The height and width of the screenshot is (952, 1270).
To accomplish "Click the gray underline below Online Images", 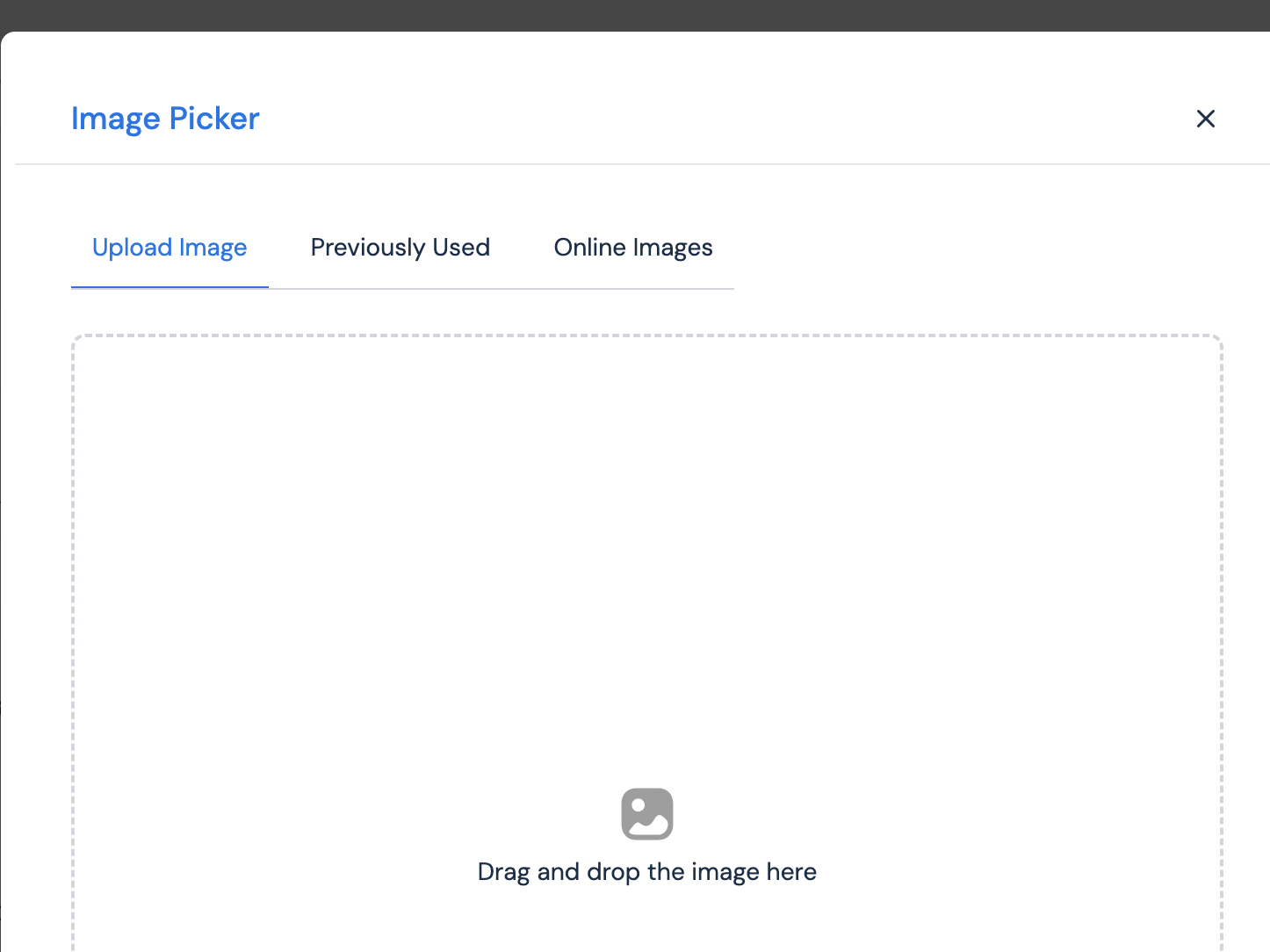I will (632, 288).
